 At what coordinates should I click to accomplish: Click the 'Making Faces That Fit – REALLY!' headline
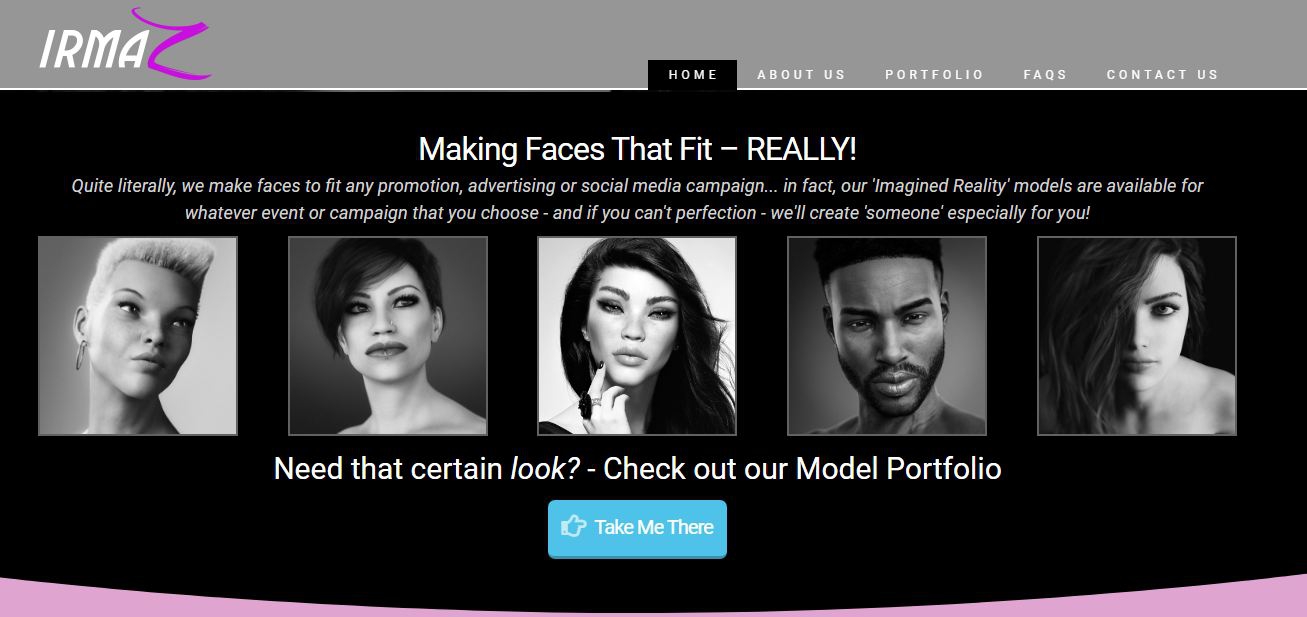(637, 149)
